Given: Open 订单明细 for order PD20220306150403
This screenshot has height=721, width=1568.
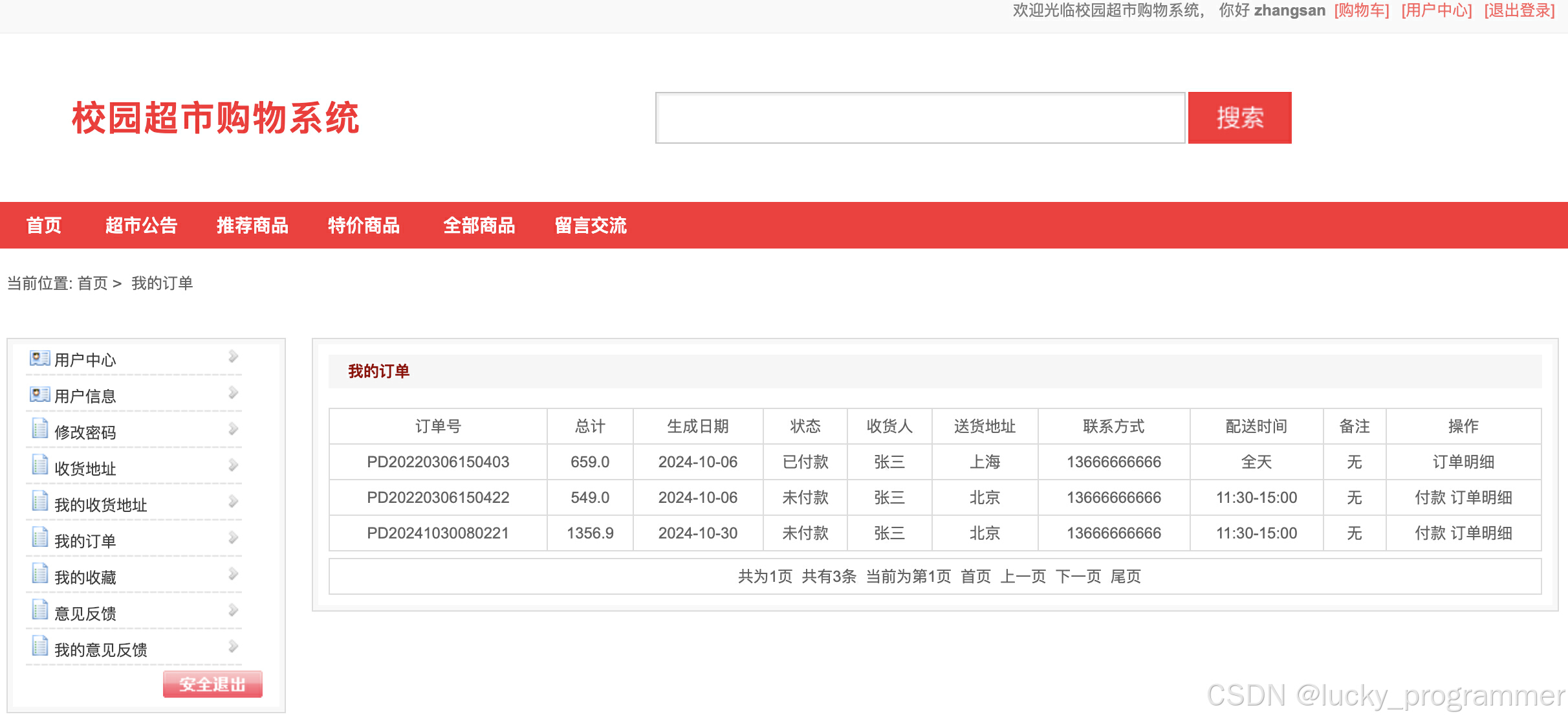Looking at the screenshot, I should 1463,462.
